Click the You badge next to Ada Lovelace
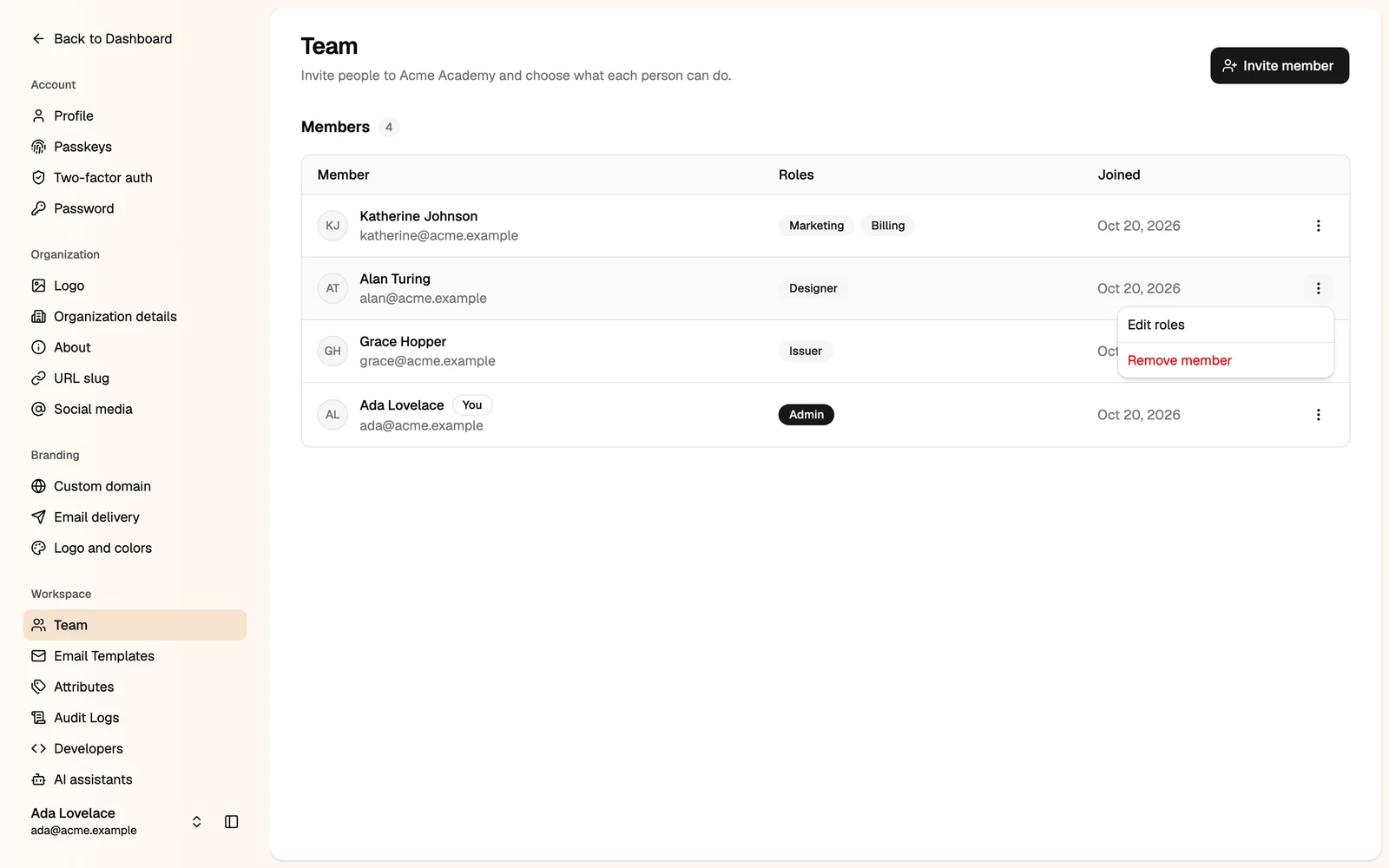This screenshot has width=1389, height=868. (x=471, y=405)
